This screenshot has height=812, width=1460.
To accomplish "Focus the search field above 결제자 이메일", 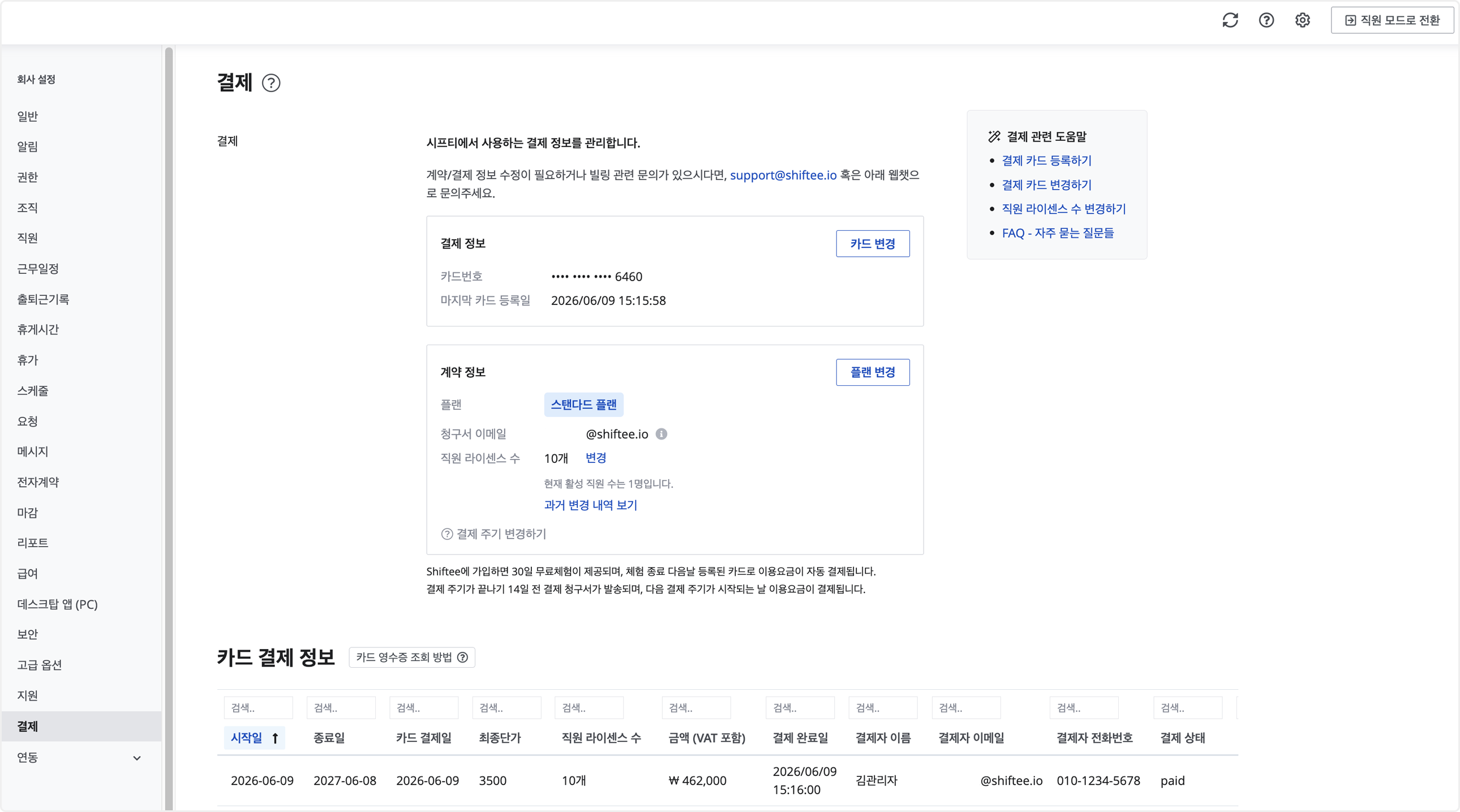I will coord(967,708).
